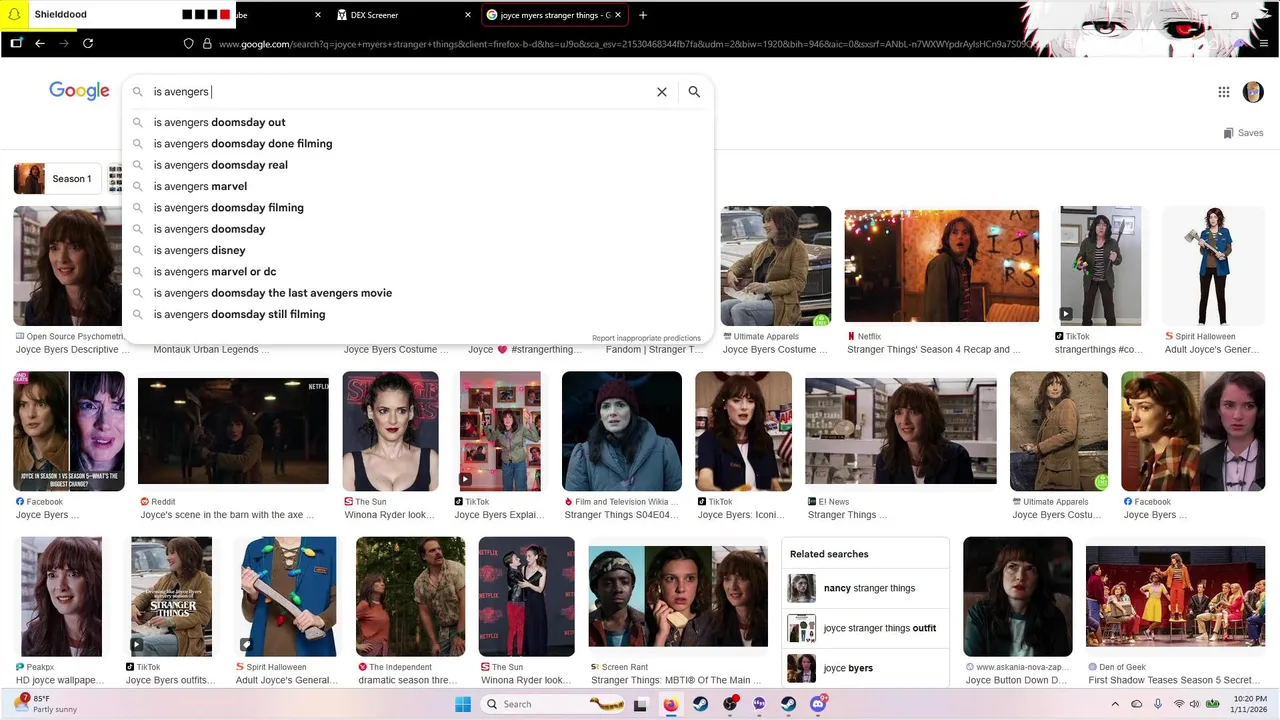Close the DEX Screener tab
This screenshot has width=1280, height=720.
click(x=468, y=15)
